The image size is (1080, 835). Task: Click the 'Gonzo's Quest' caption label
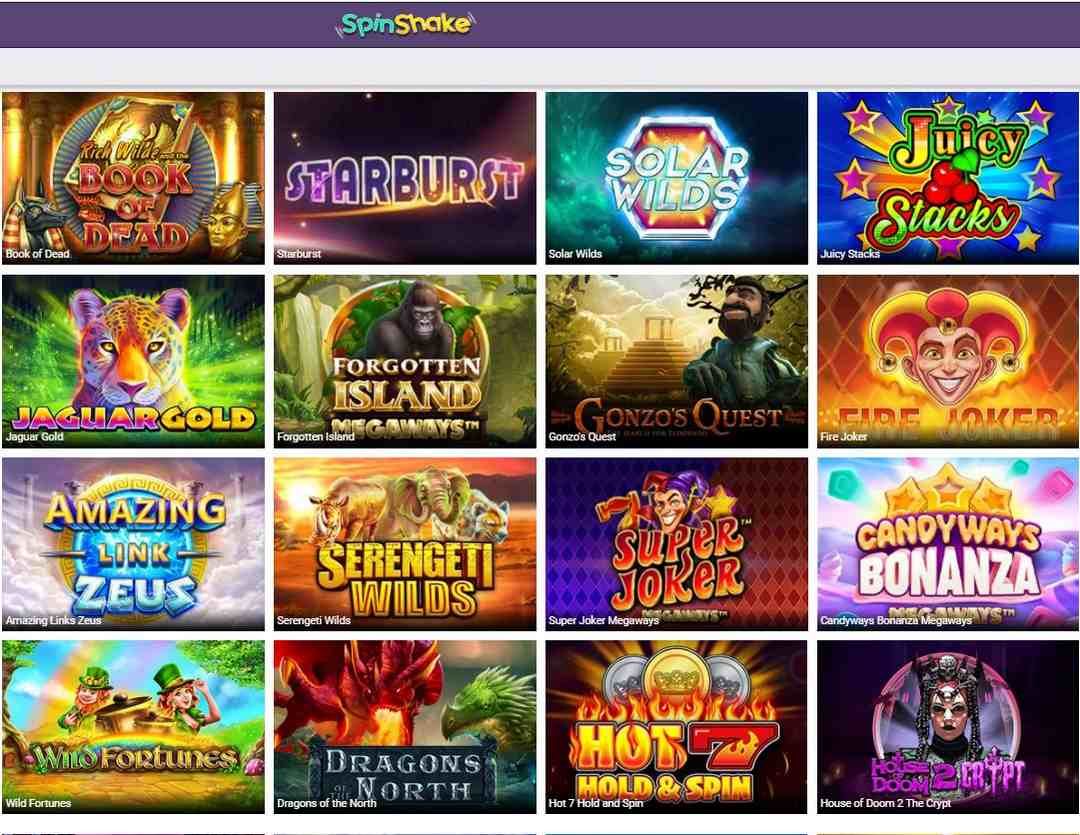(582, 436)
